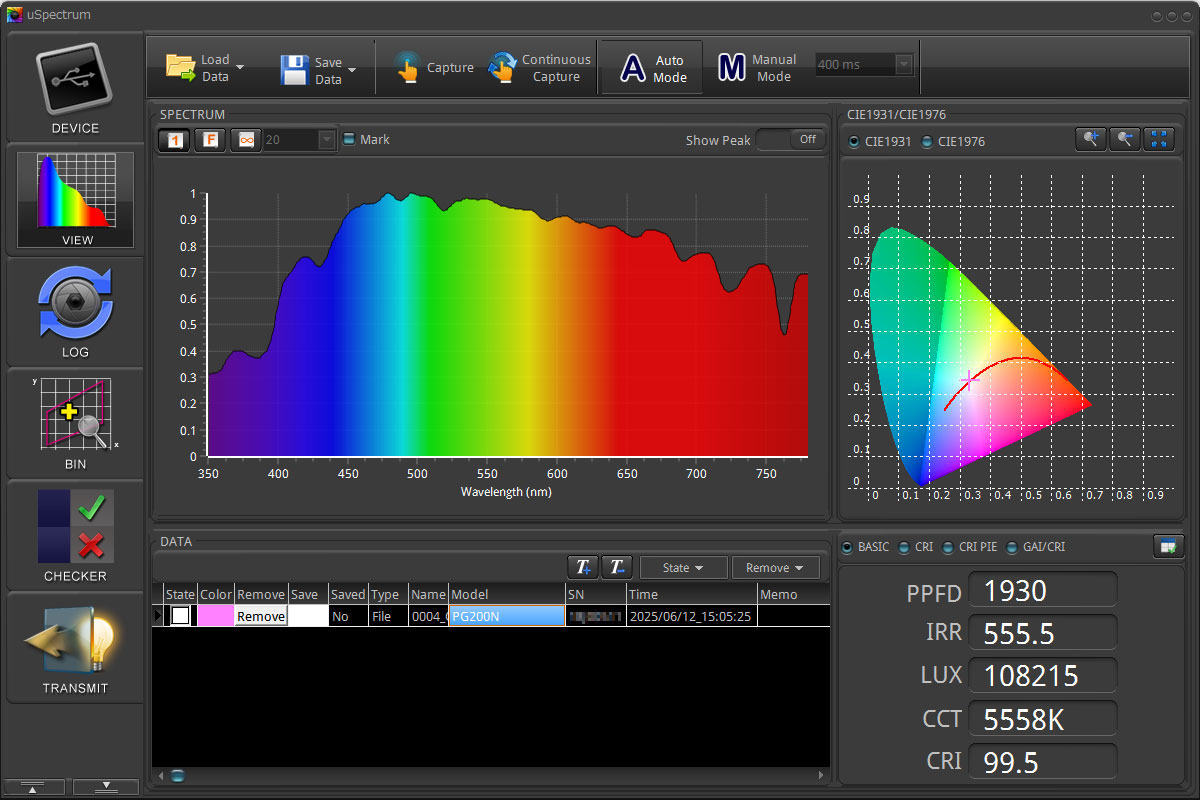This screenshot has height=800, width=1200.
Task: Open the Remove dropdown in DATA panel
Action: [x=775, y=567]
